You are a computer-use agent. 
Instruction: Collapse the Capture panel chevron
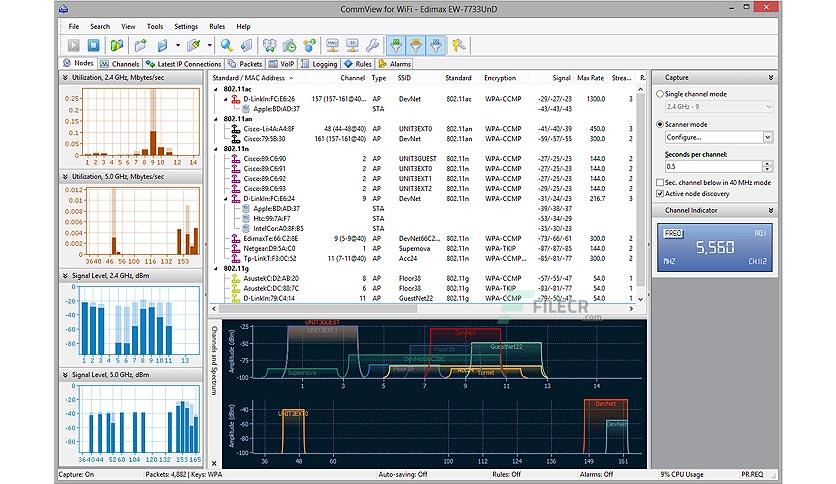(x=770, y=78)
